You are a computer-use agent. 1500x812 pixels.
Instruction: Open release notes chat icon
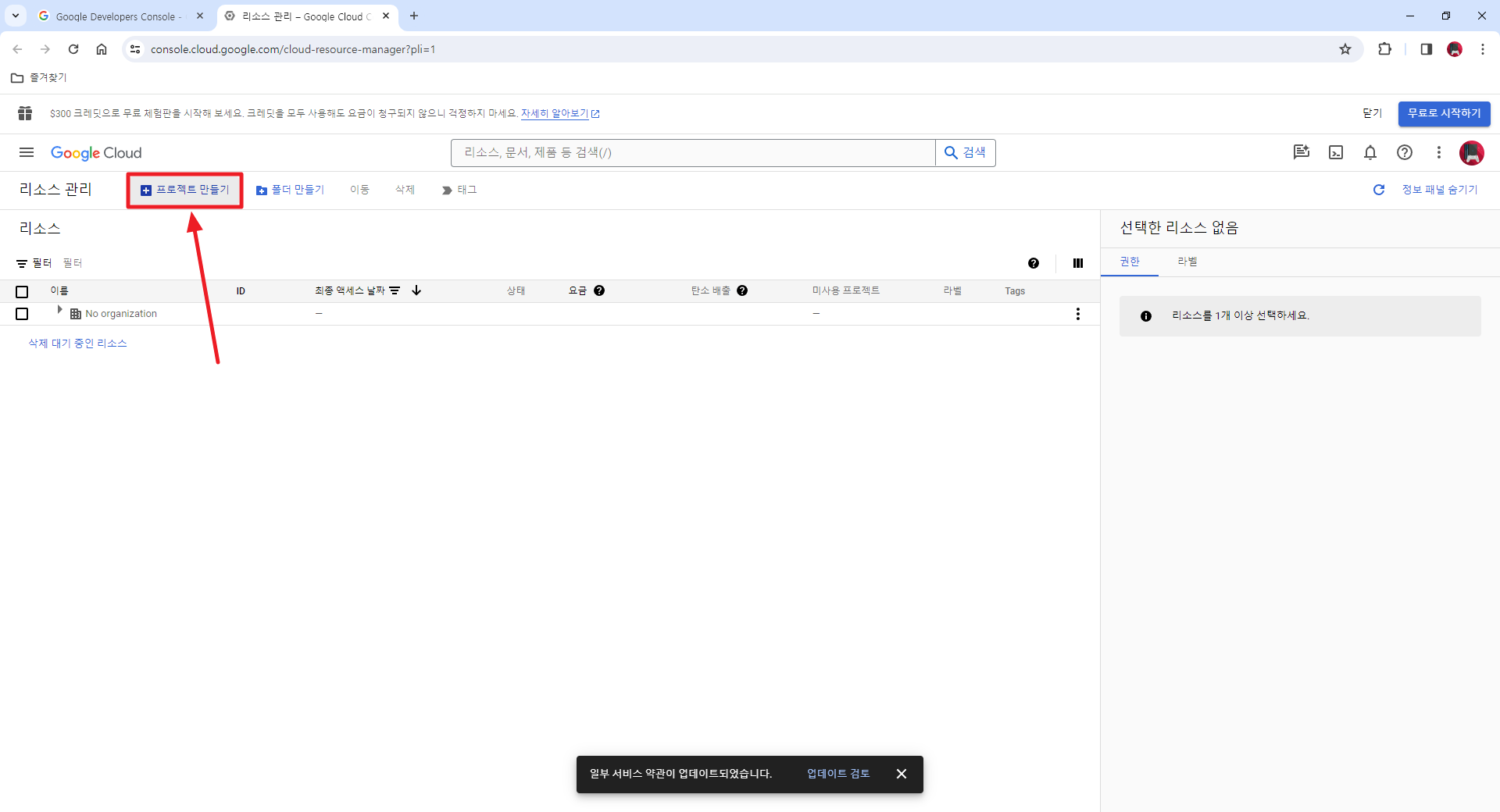click(1301, 152)
